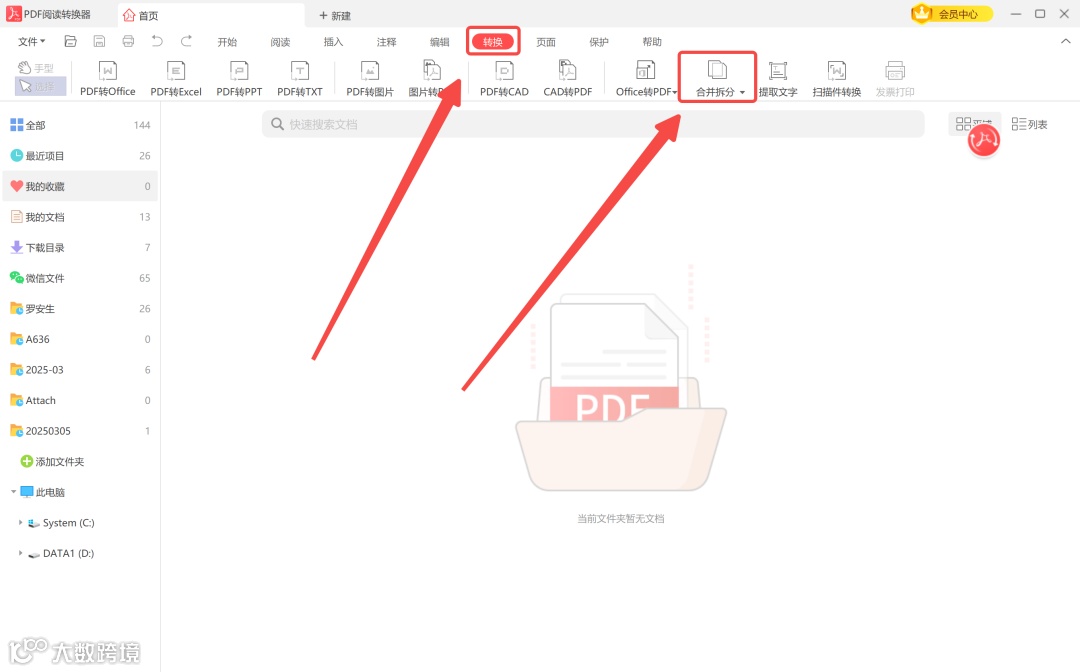
Task: Open the A636 folder
Action: [x=80, y=339]
